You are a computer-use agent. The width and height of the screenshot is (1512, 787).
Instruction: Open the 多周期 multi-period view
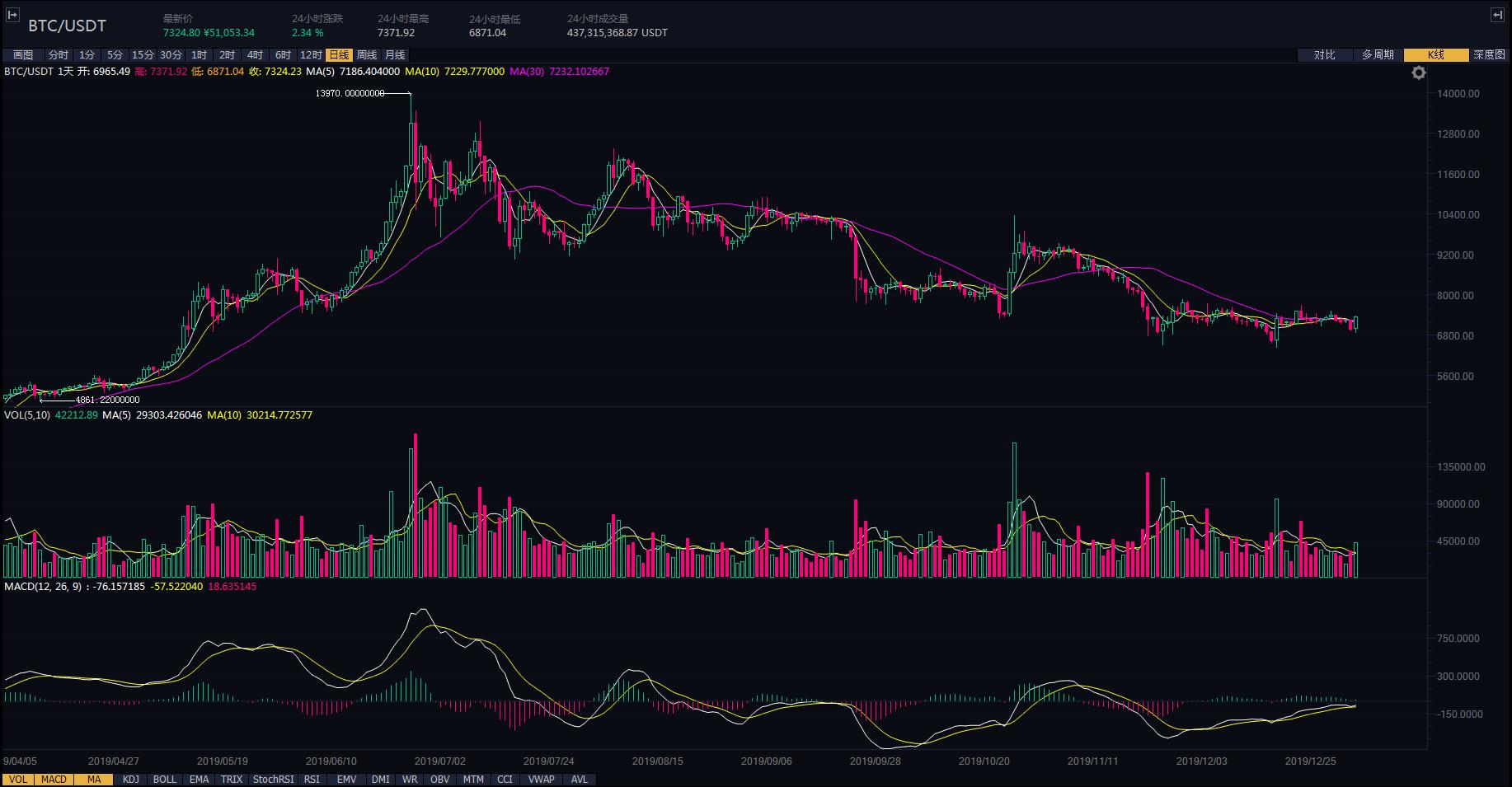pos(1378,55)
